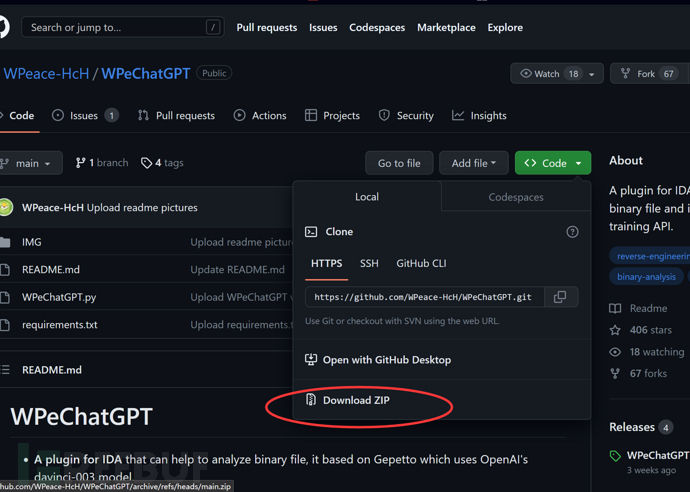
Task: Click the Go to file button
Action: [399, 163]
